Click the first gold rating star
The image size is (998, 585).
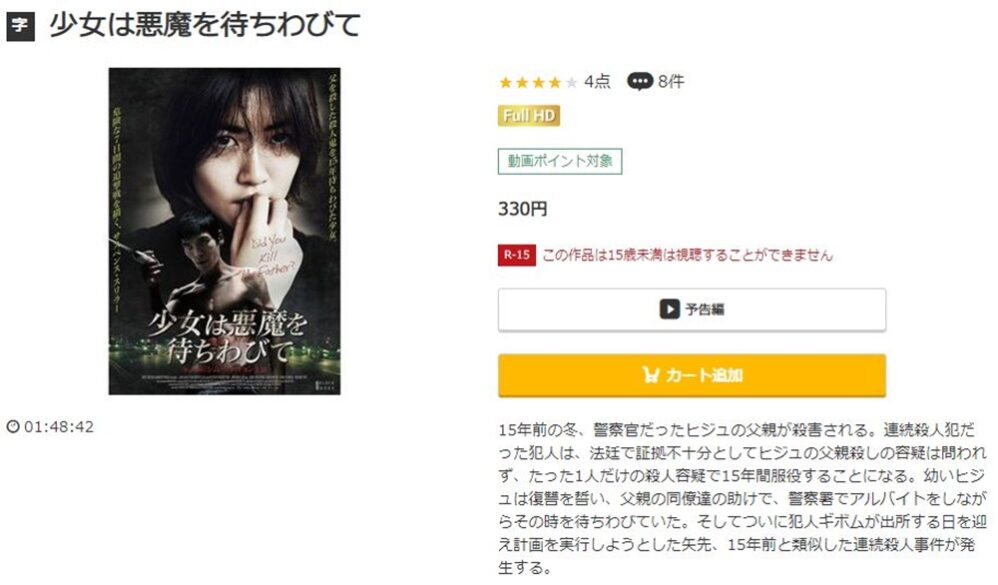click(x=506, y=82)
